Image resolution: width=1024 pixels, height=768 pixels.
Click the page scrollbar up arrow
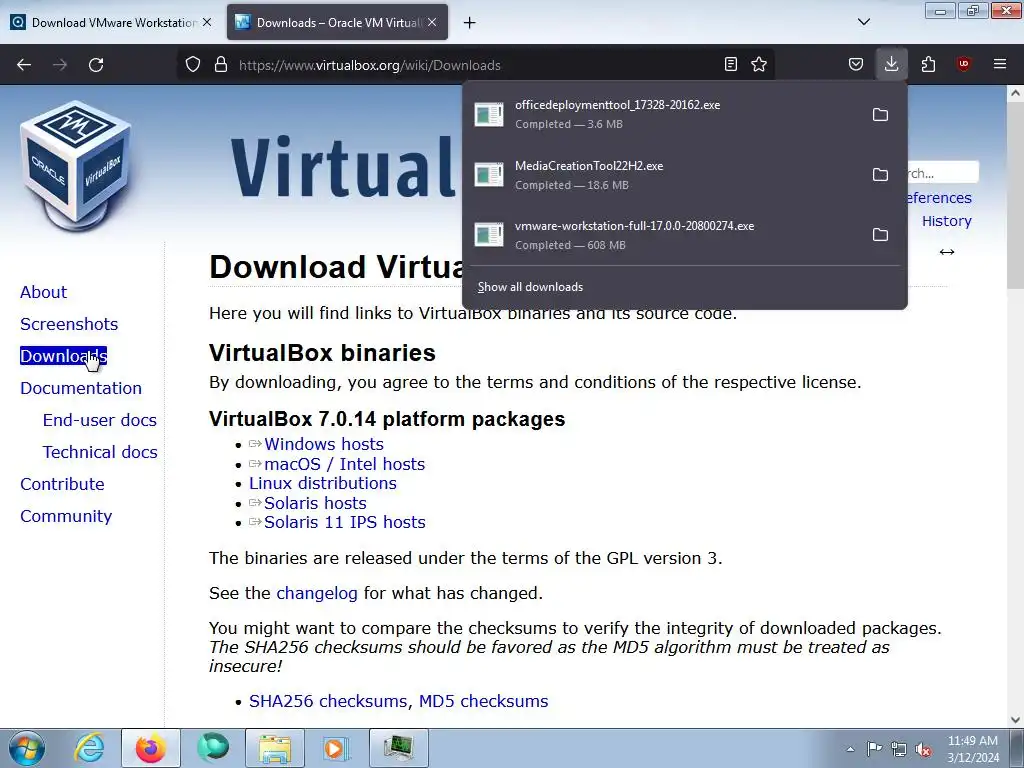(x=1016, y=93)
